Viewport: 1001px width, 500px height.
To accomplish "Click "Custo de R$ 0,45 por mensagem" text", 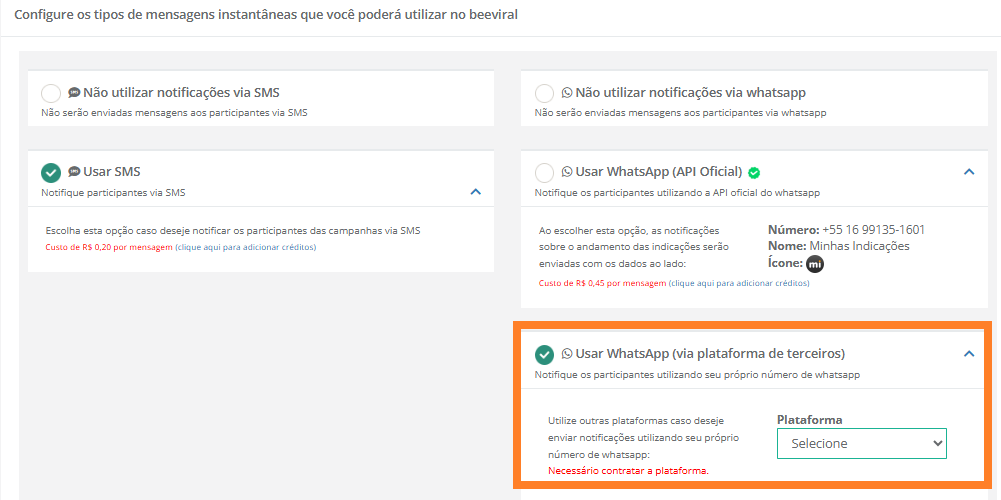I will [603, 283].
